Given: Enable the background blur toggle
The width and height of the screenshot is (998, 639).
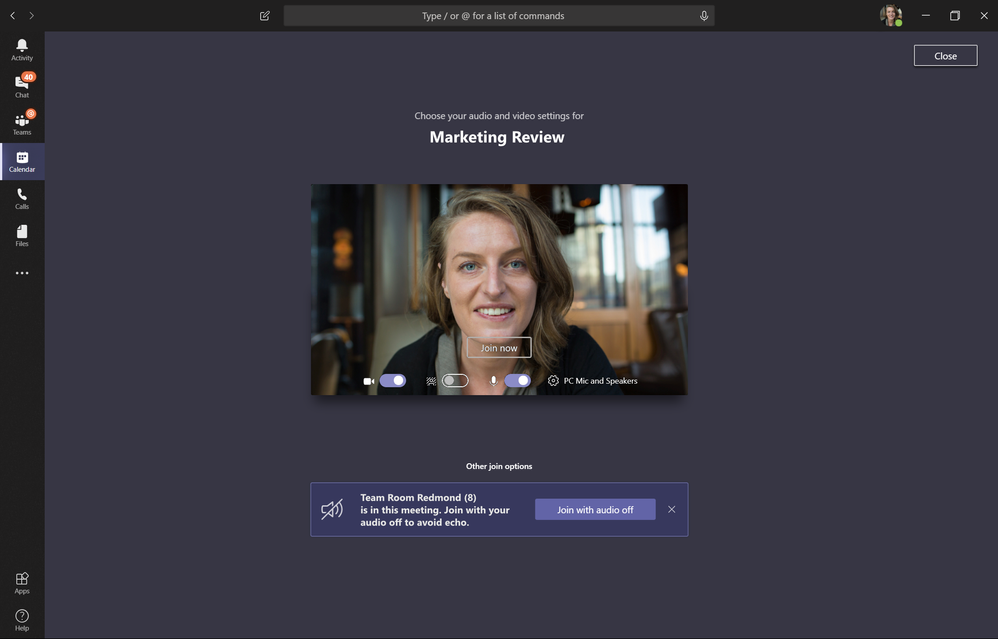Looking at the screenshot, I should point(455,381).
